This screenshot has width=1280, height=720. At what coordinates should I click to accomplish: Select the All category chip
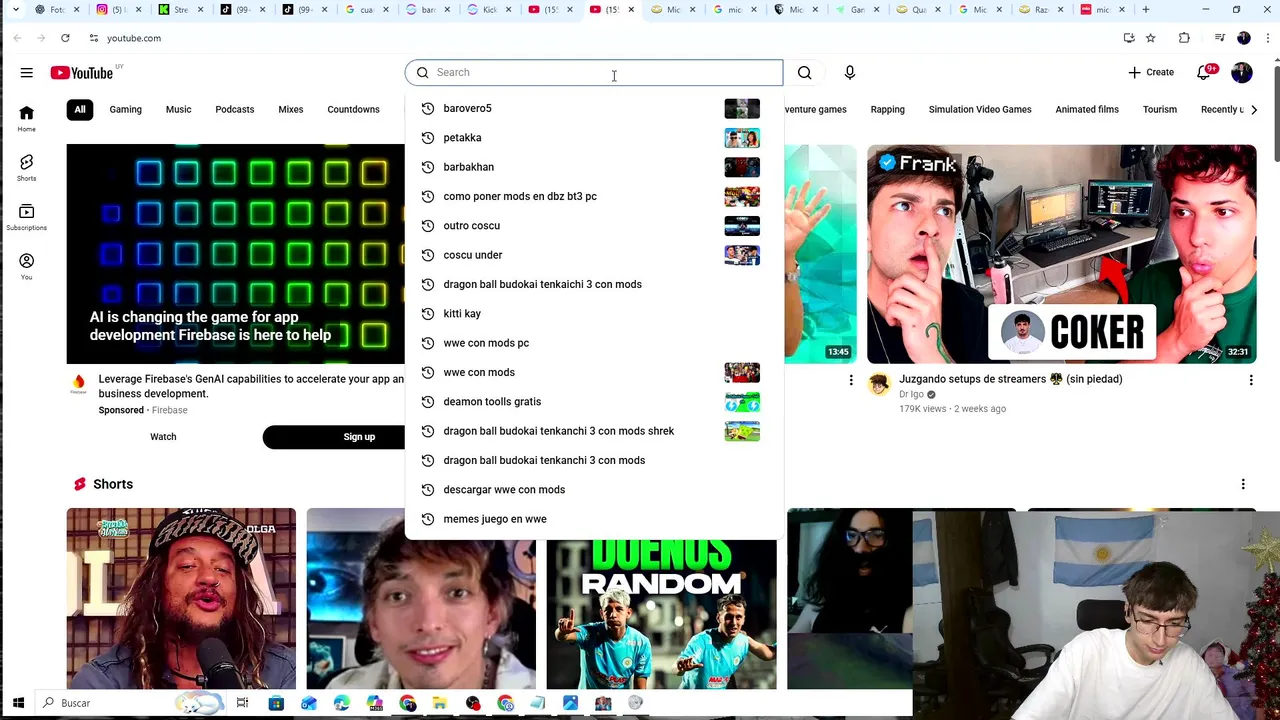pyautogui.click(x=80, y=109)
